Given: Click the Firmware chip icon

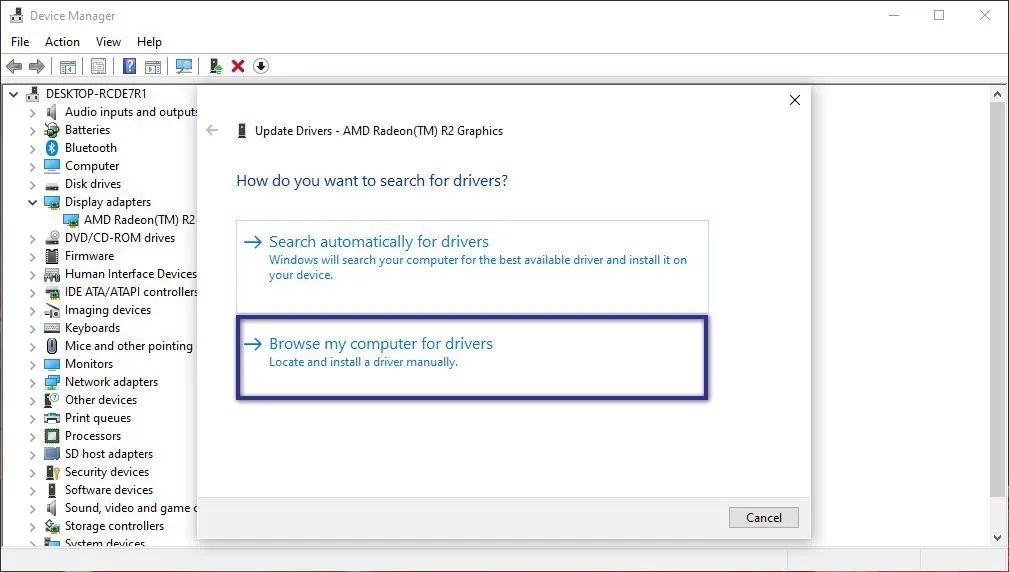Looking at the screenshot, I should pos(51,256).
